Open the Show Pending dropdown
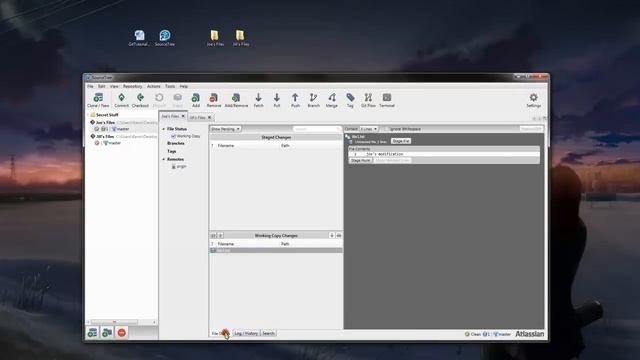 click(x=225, y=129)
